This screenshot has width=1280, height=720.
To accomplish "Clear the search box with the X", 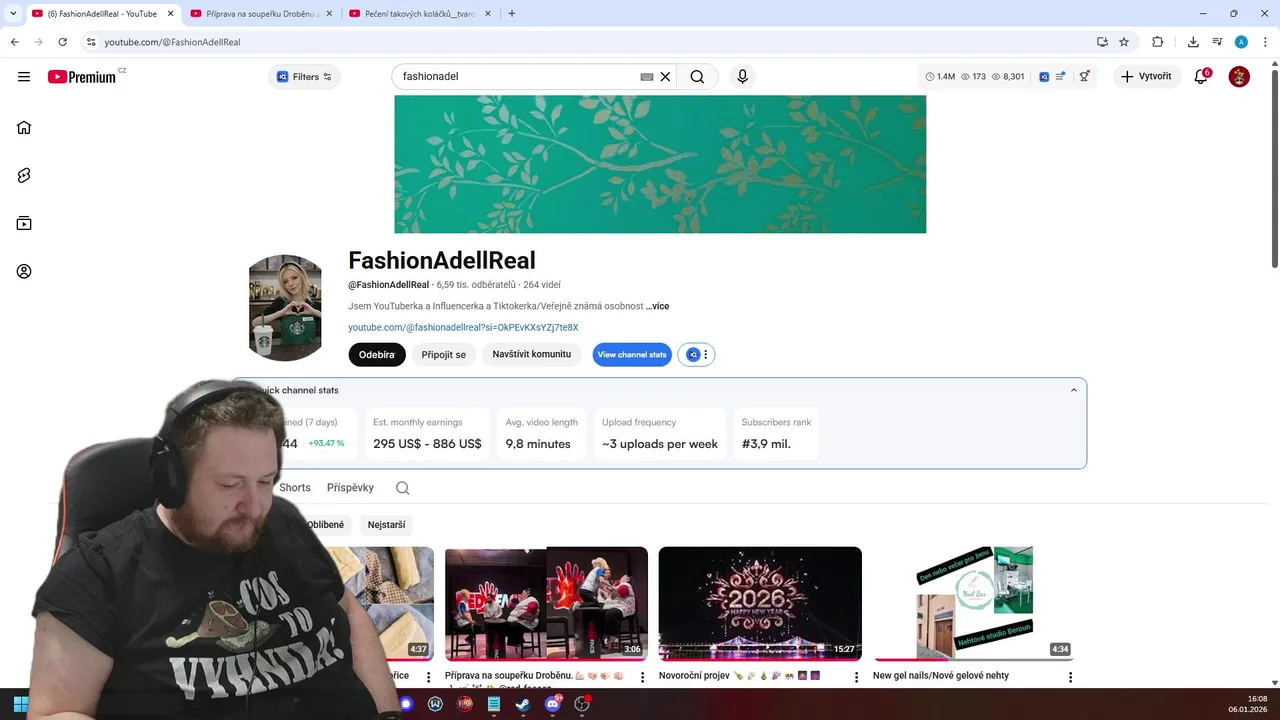I will point(665,77).
